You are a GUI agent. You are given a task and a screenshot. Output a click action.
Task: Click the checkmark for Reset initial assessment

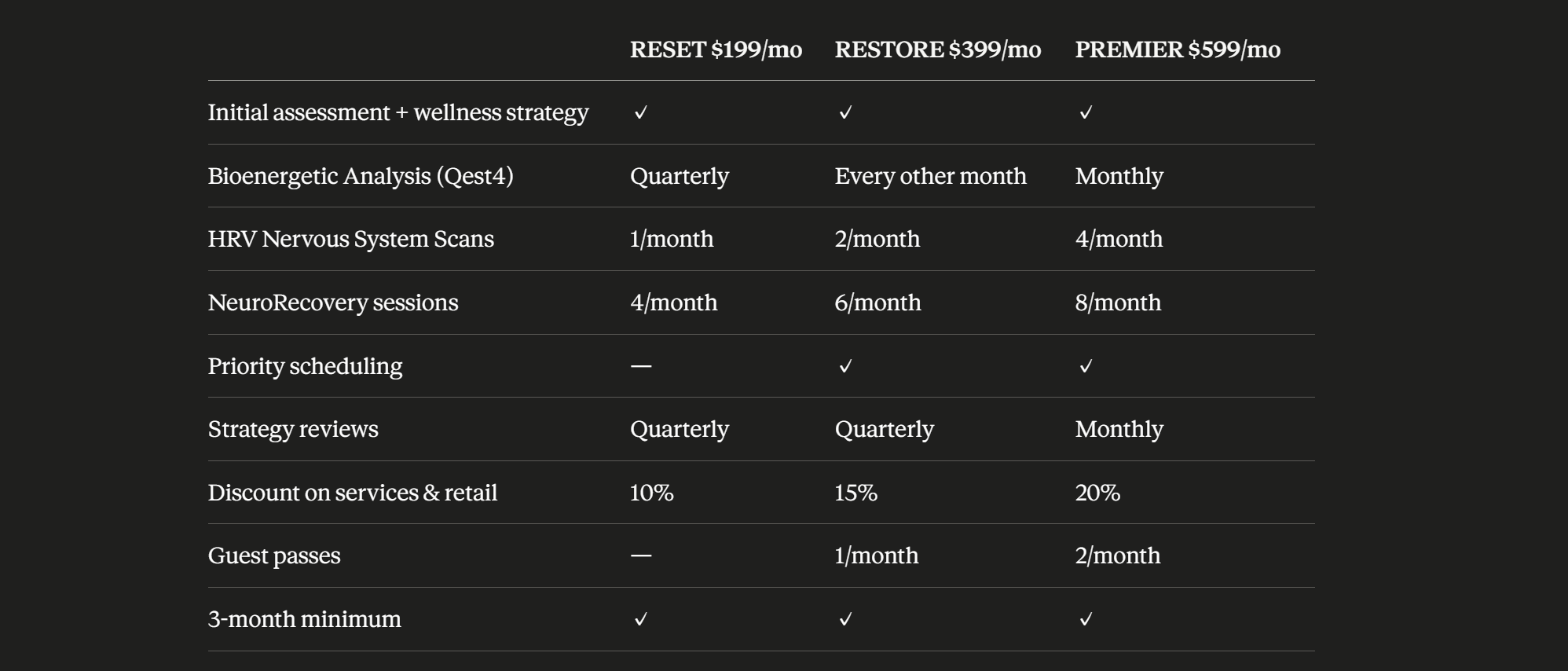point(641,112)
